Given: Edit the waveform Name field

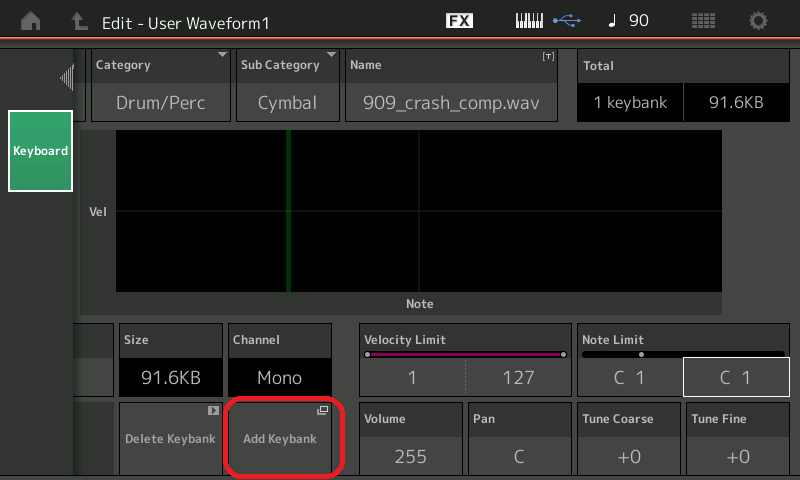Looking at the screenshot, I should coord(451,101).
